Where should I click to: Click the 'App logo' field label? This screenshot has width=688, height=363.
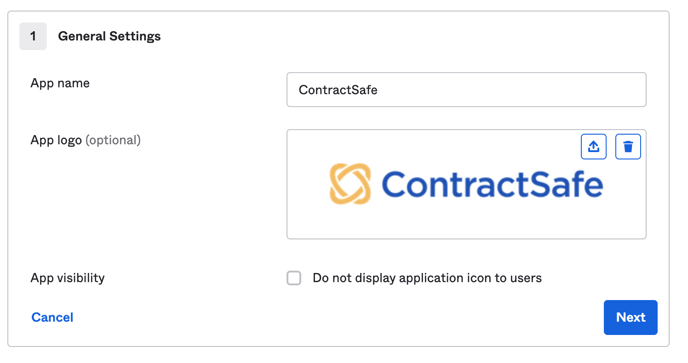[x=56, y=140]
